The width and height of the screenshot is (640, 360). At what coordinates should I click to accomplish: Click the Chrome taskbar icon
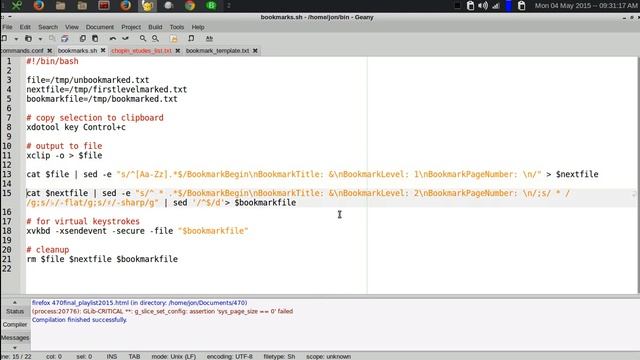pyautogui.click(x=190, y=6)
